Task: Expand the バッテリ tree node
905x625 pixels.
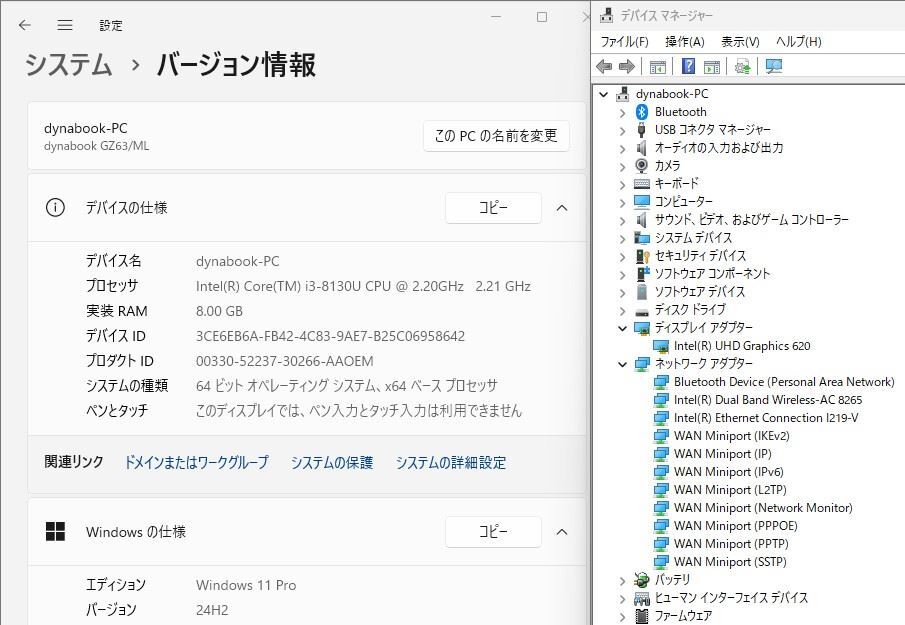Action: click(622, 580)
